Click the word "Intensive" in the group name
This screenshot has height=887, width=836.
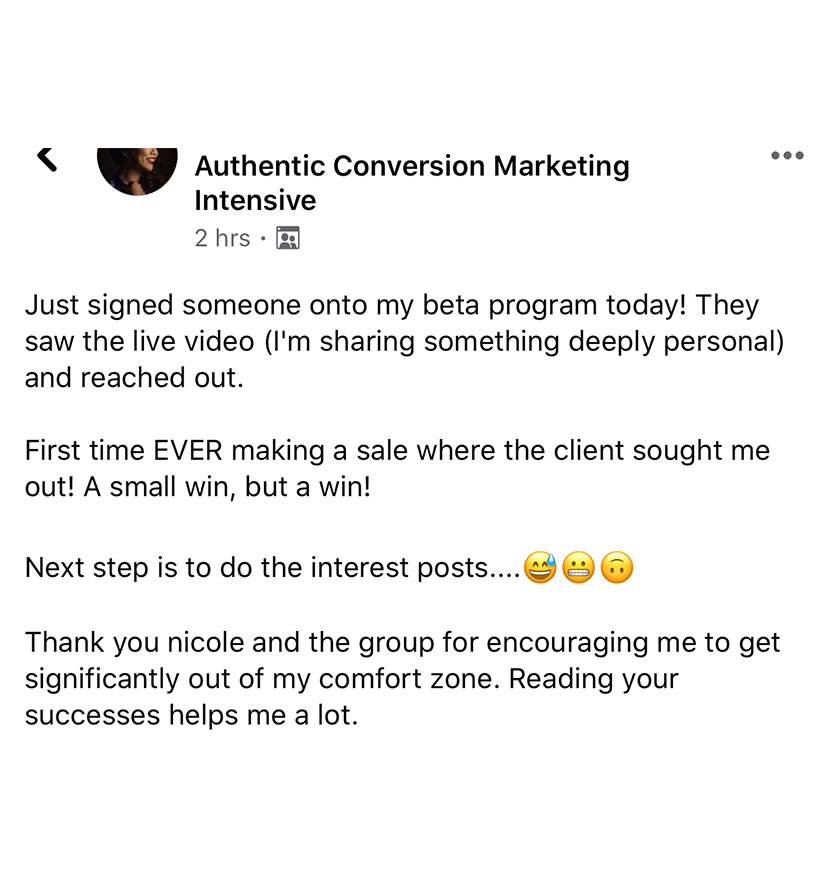pos(255,201)
